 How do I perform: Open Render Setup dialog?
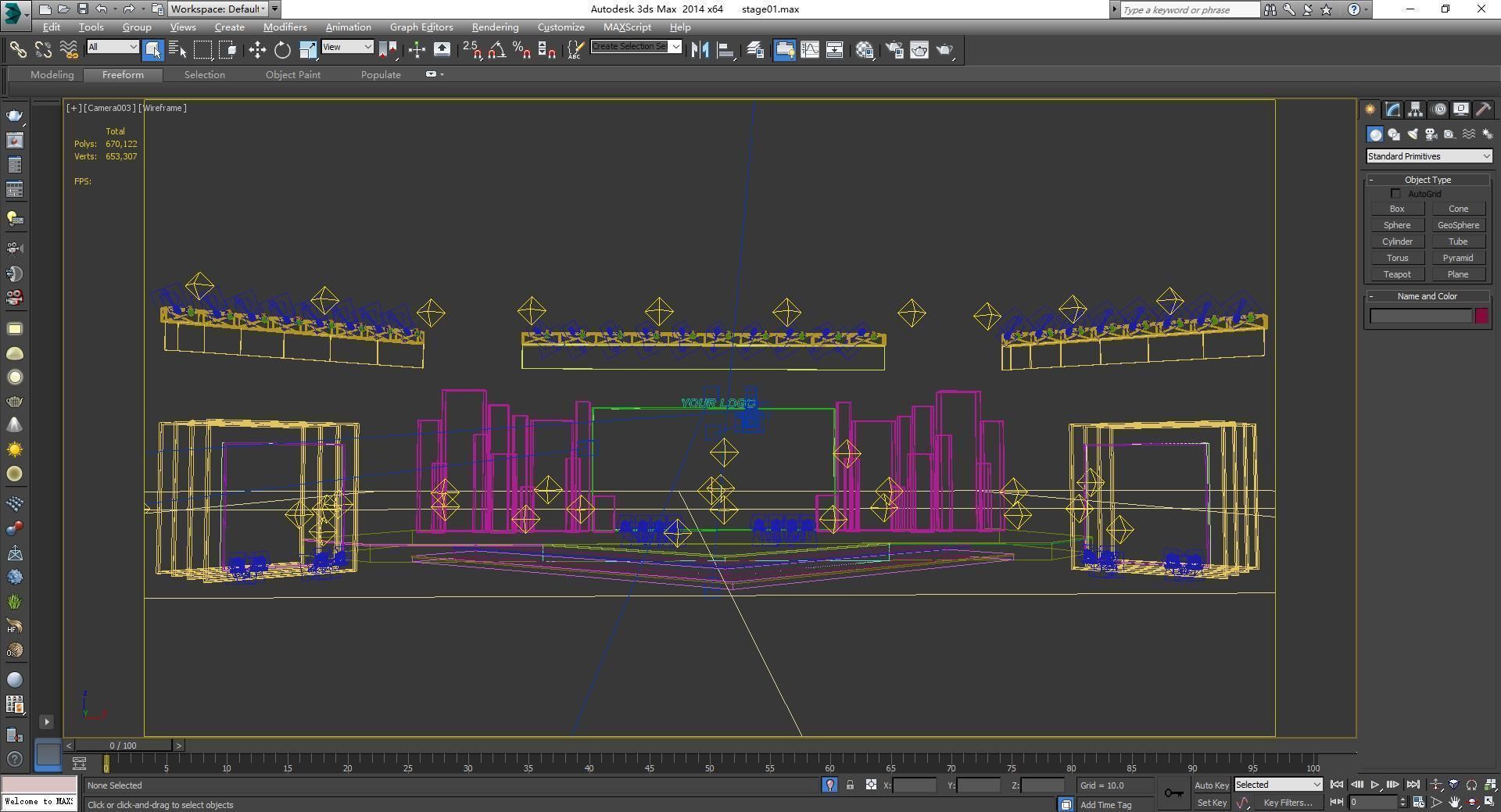click(894, 50)
